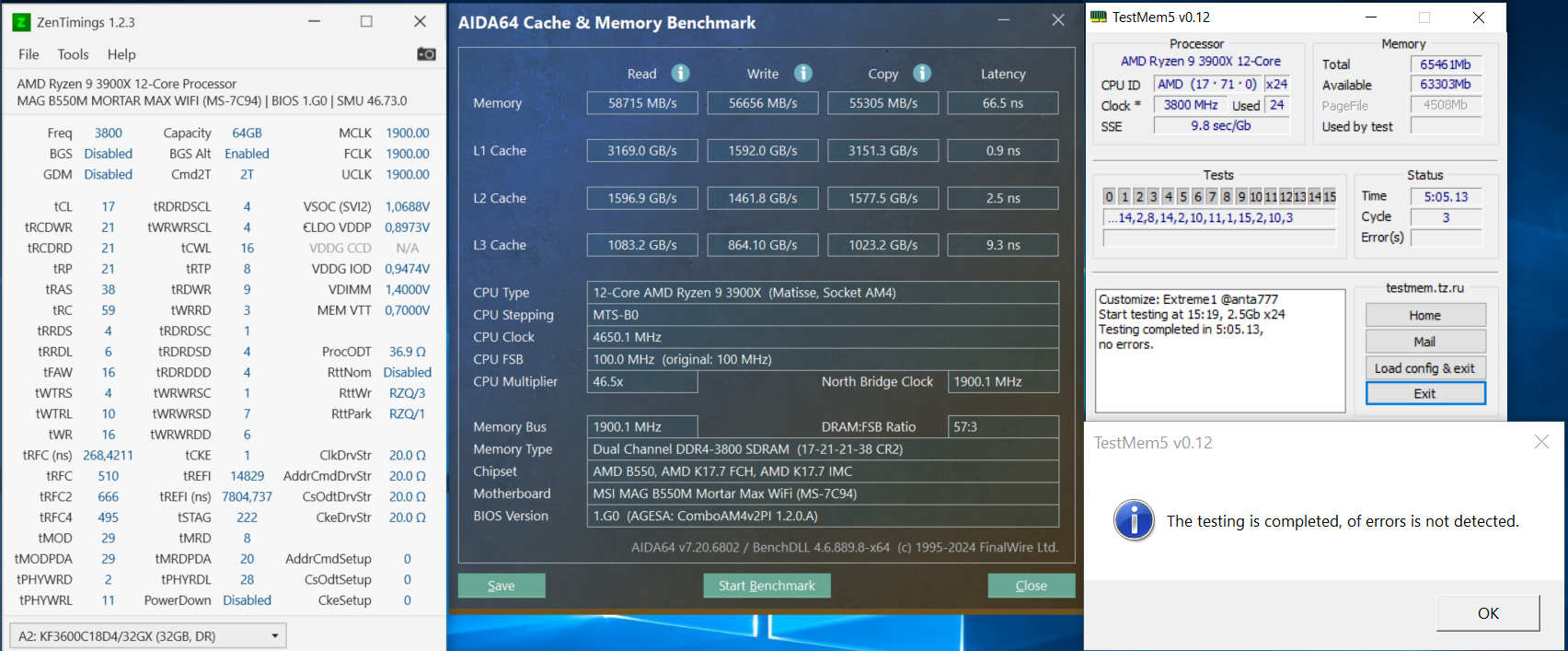Image resolution: width=1568 pixels, height=651 pixels.
Task: Click the AIDA64 Motherboard MSI MAG B550M field
Action: pos(823,494)
